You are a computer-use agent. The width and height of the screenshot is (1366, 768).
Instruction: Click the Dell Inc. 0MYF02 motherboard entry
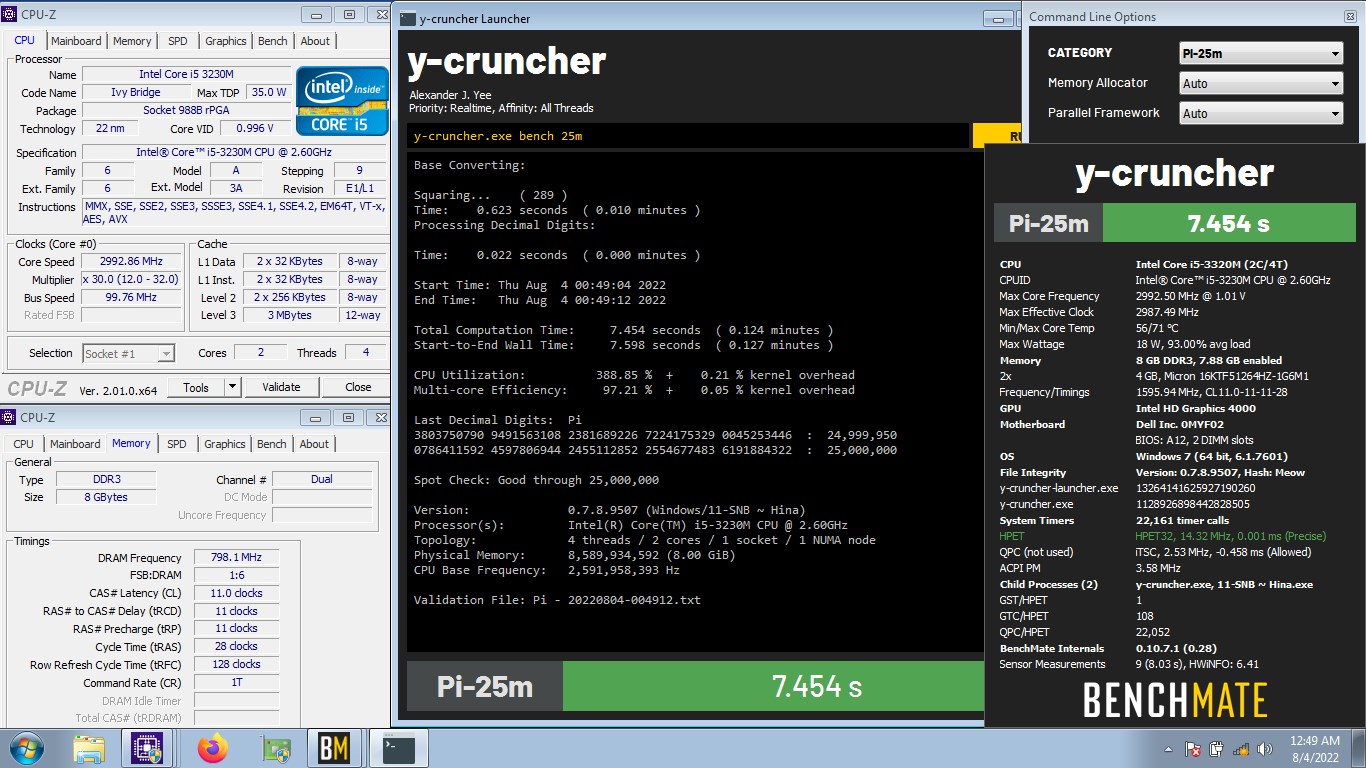1178,424
